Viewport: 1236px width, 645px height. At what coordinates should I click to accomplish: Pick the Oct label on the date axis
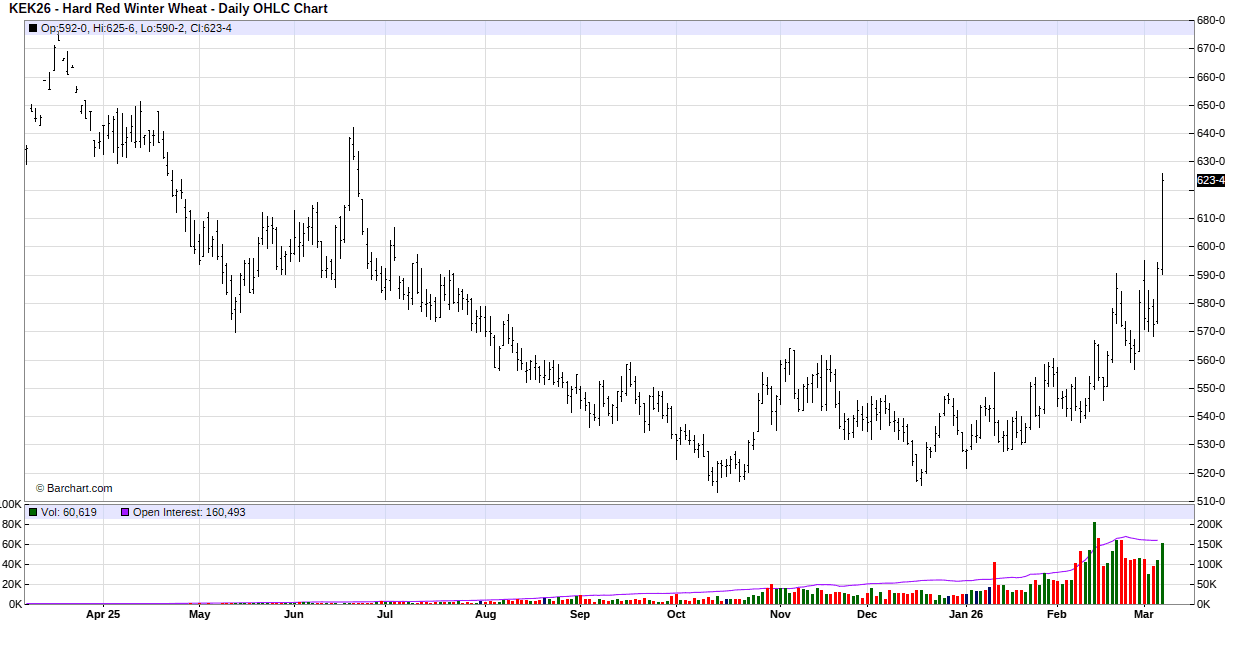[x=676, y=615]
